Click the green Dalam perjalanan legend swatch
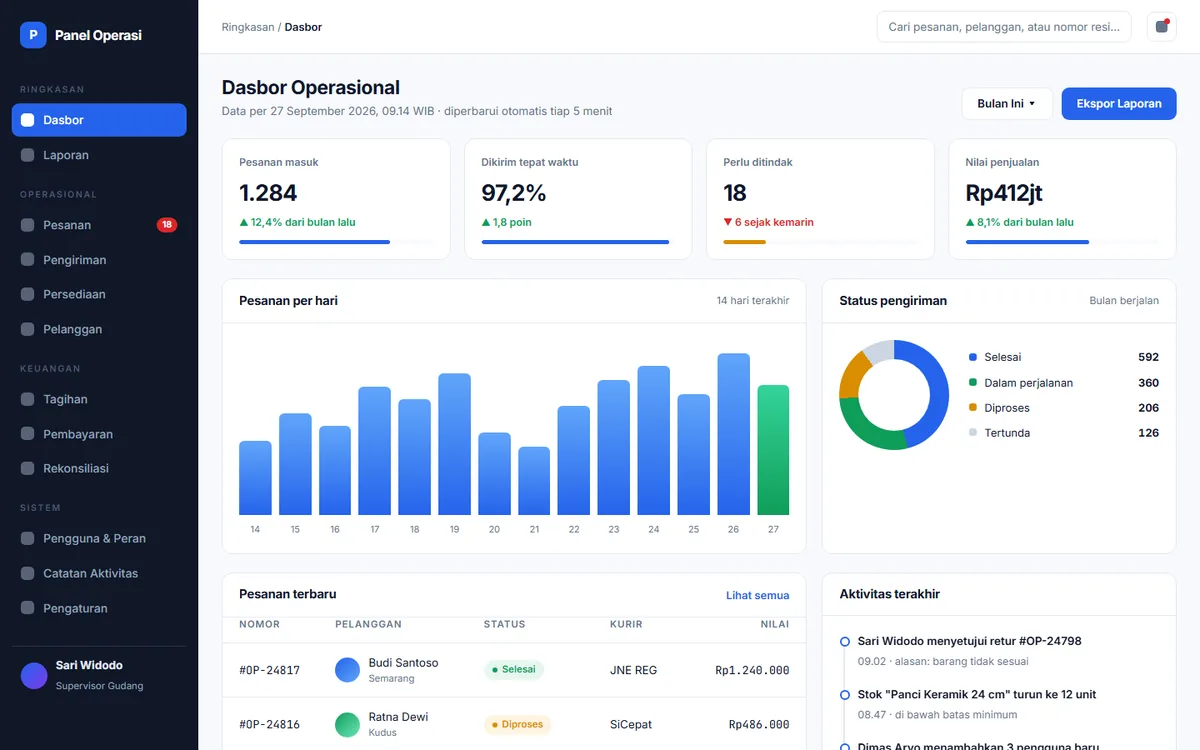 pos(973,382)
